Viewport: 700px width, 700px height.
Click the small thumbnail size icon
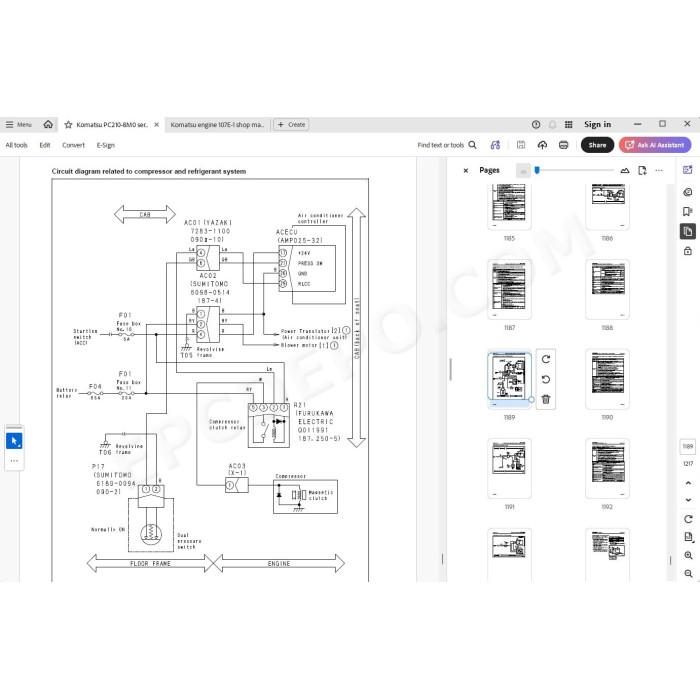tap(523, 171)
